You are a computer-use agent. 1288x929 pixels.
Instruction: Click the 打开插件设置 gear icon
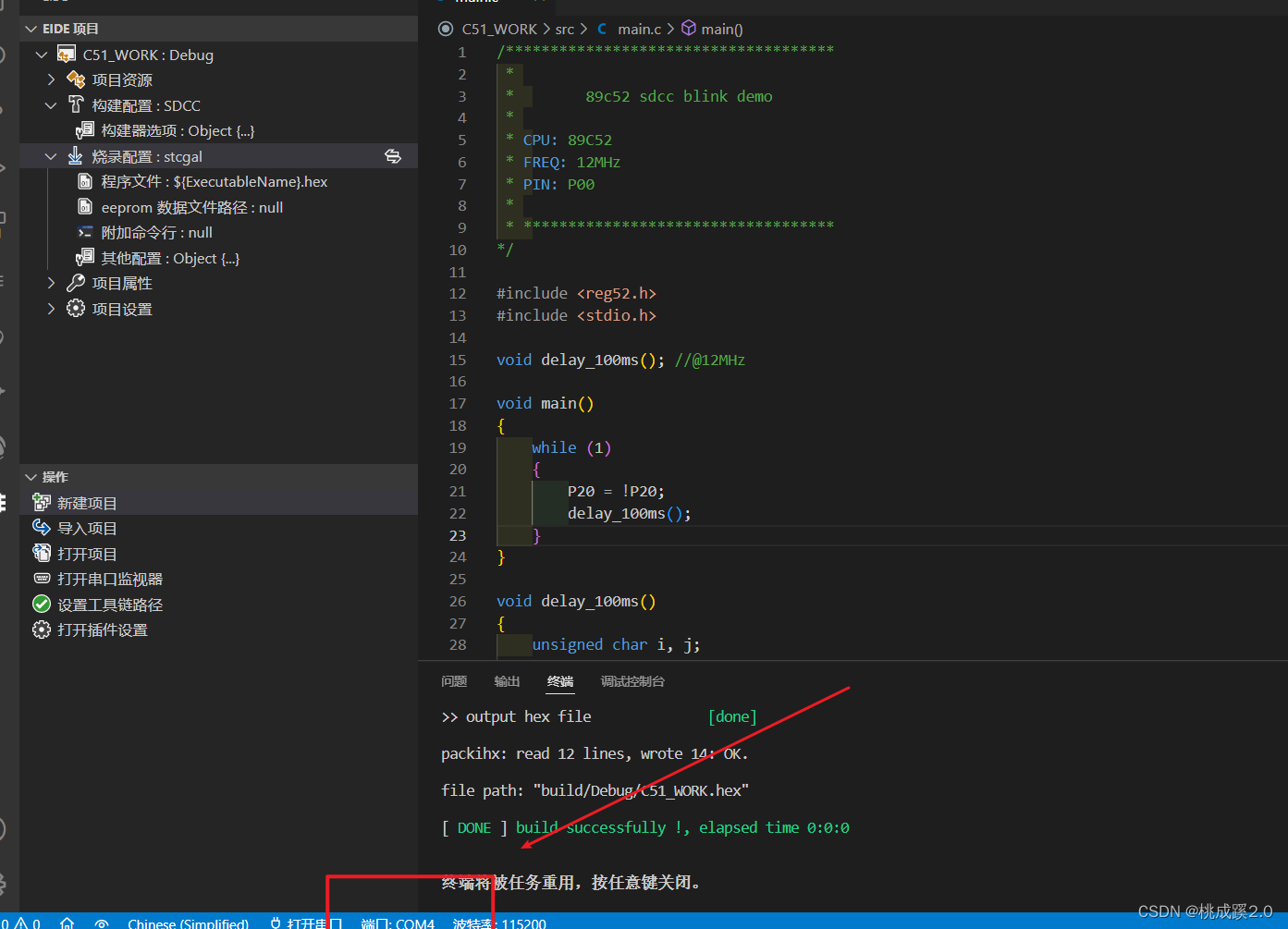(42, 630)
